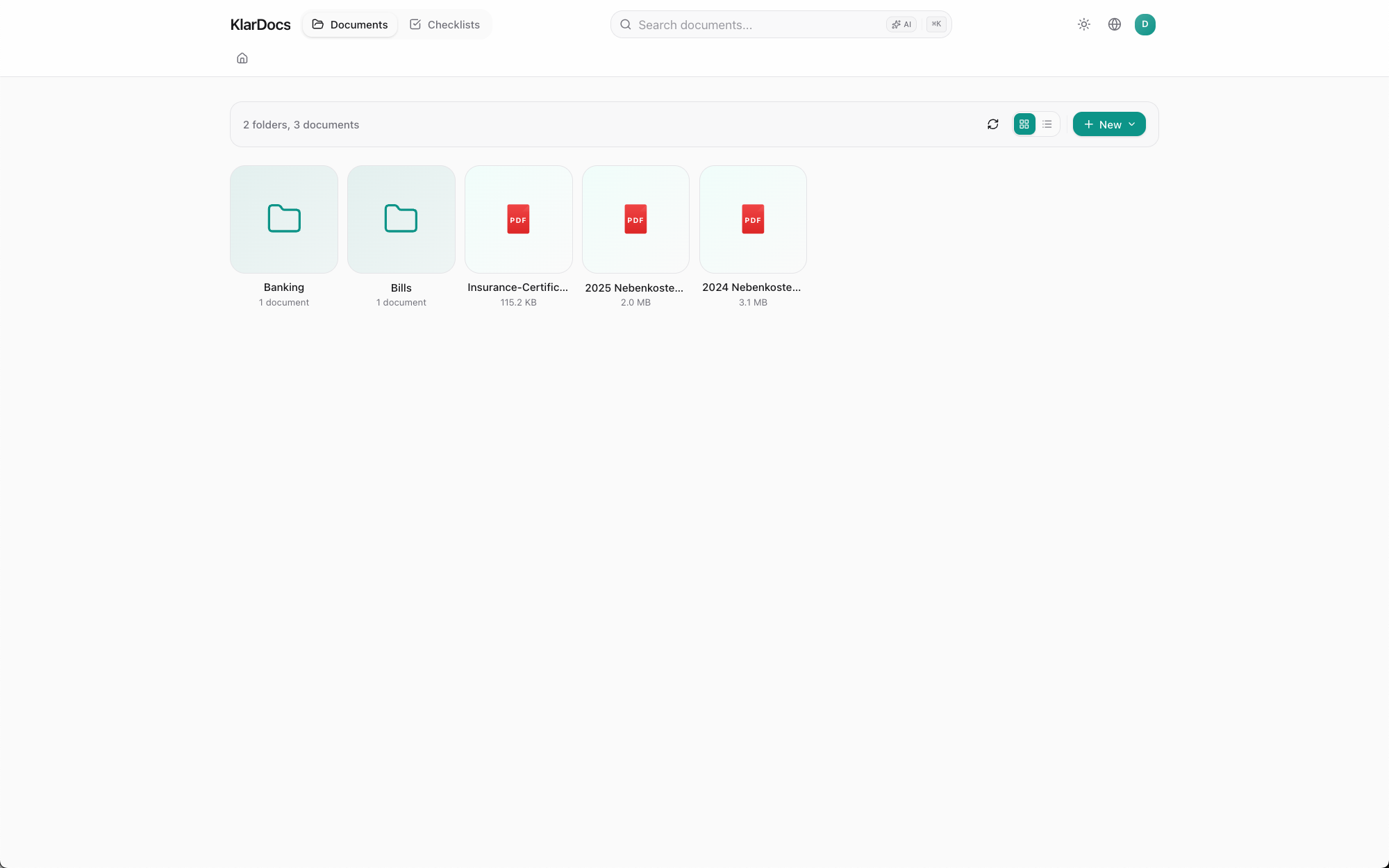
Task: Toggle the AI search badge
Action: point(901,24)
